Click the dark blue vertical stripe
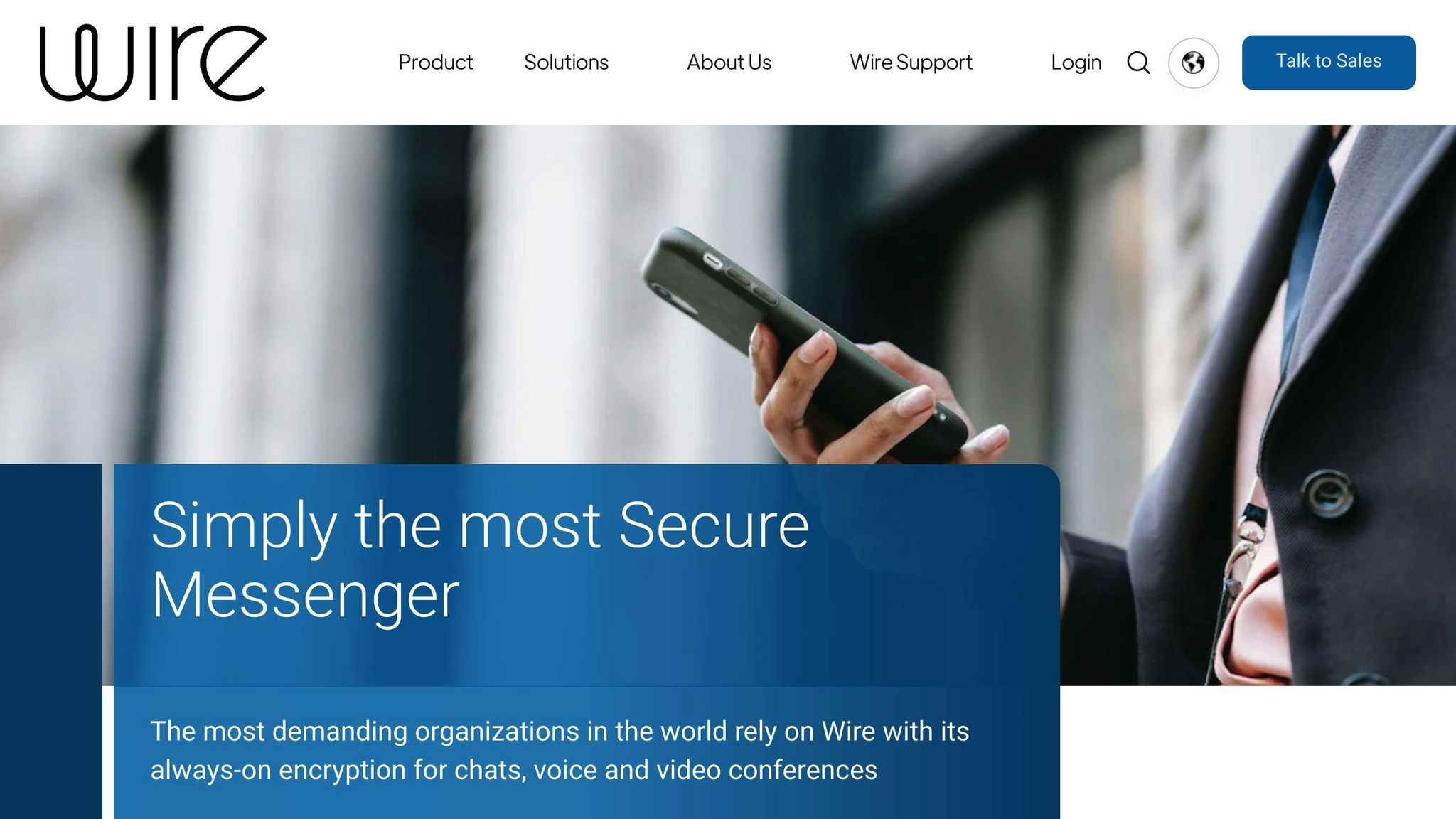 click(x=51, y=641)
